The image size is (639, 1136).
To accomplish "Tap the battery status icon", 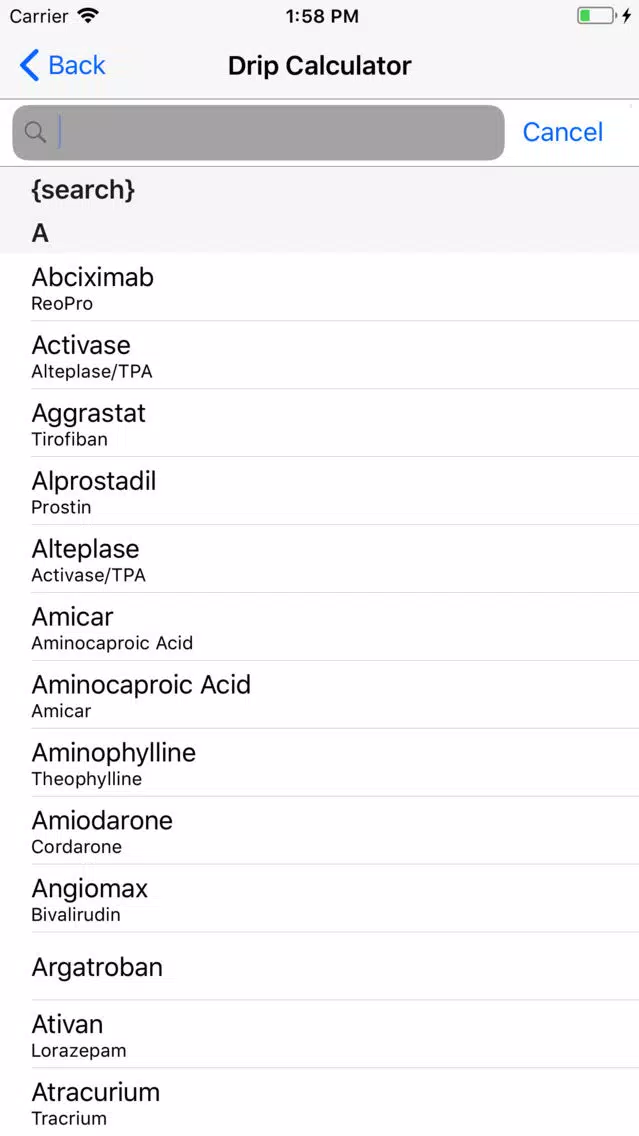I will point(596,16).
